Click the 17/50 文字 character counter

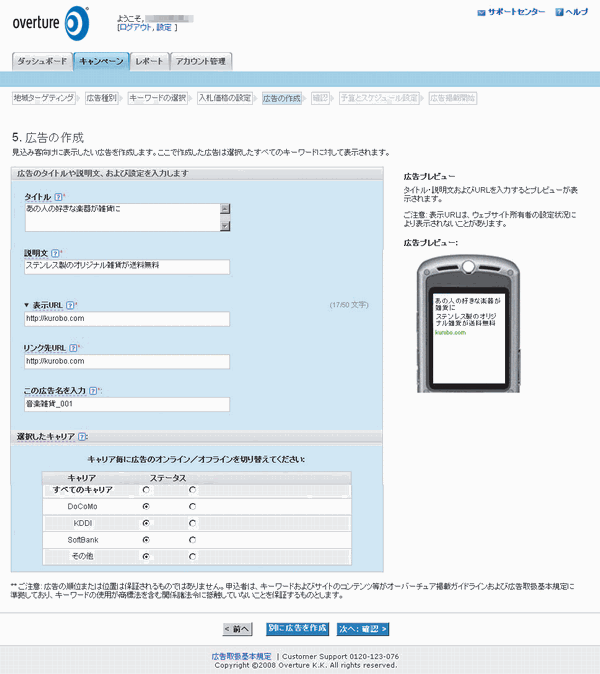(349, 305)
